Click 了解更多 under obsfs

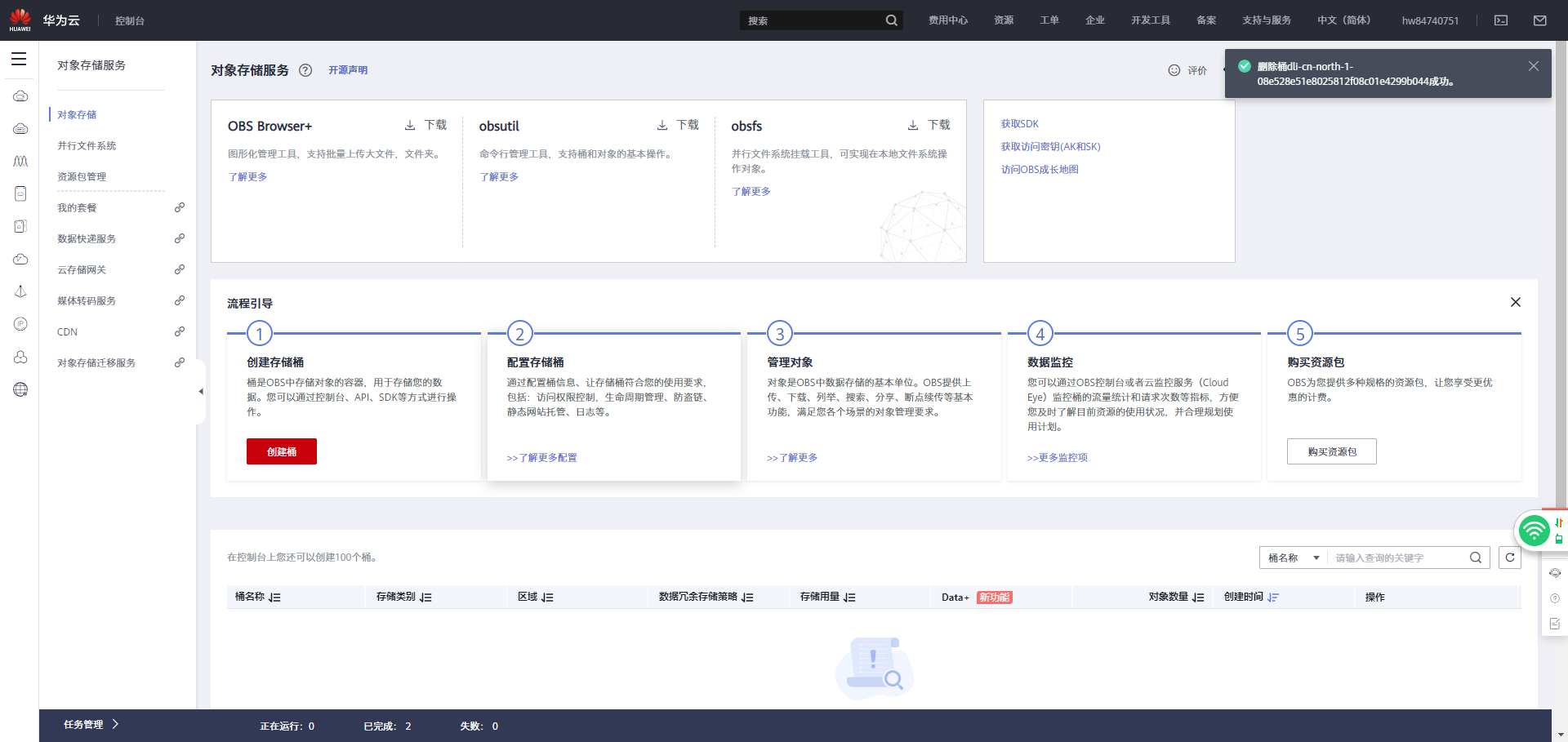pos(751,191)
